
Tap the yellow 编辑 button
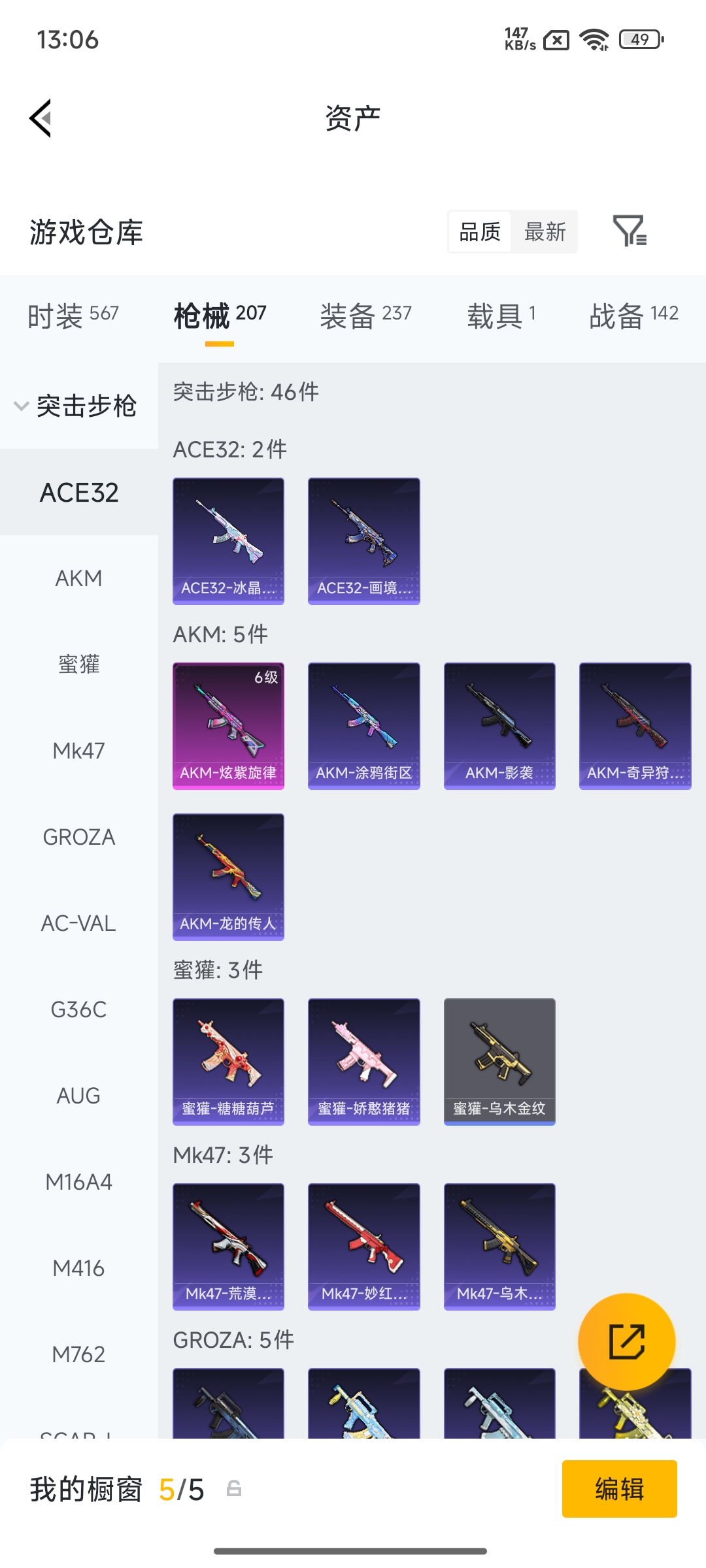(620, 1489)
